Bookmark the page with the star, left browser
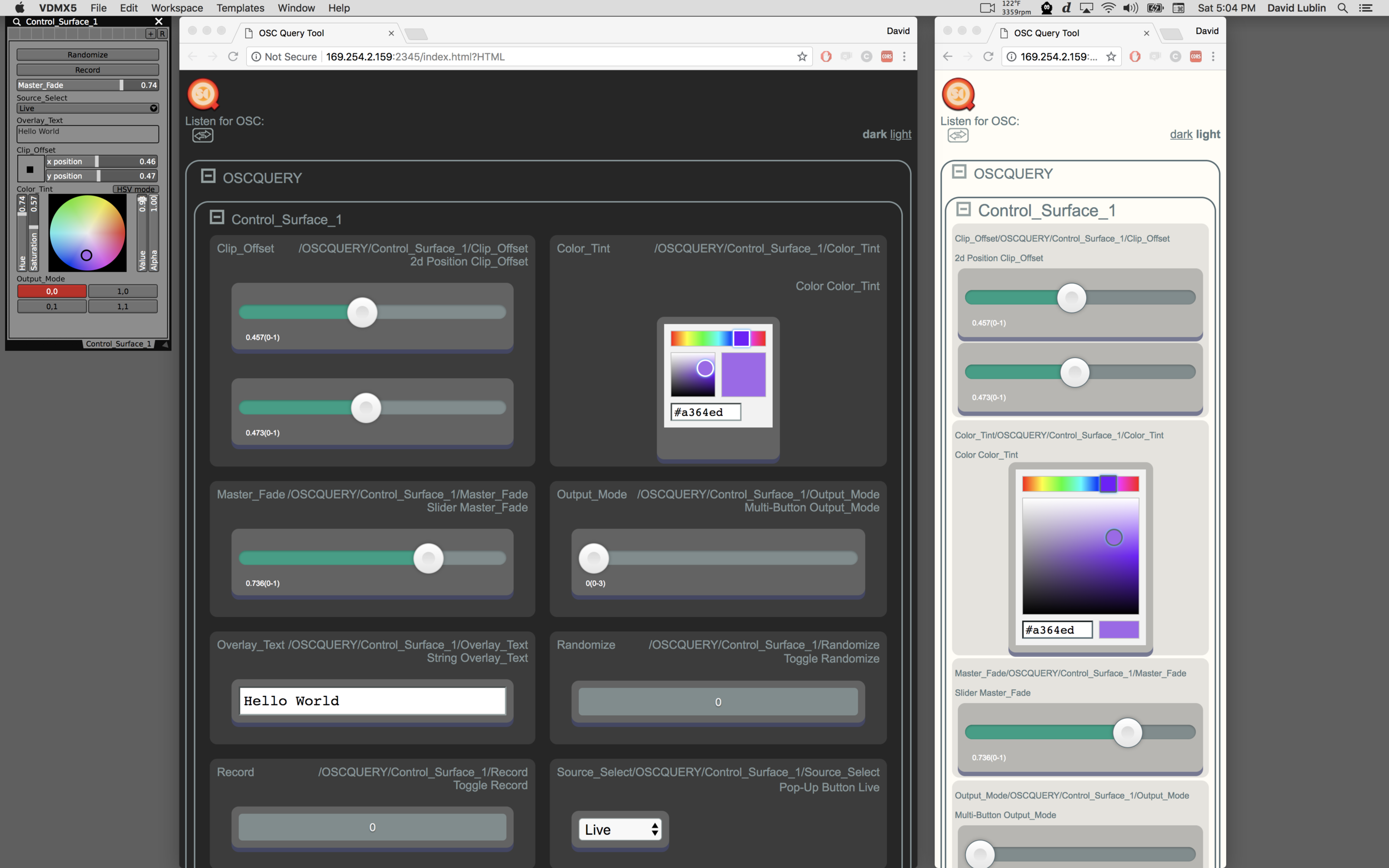 (802, 56)
